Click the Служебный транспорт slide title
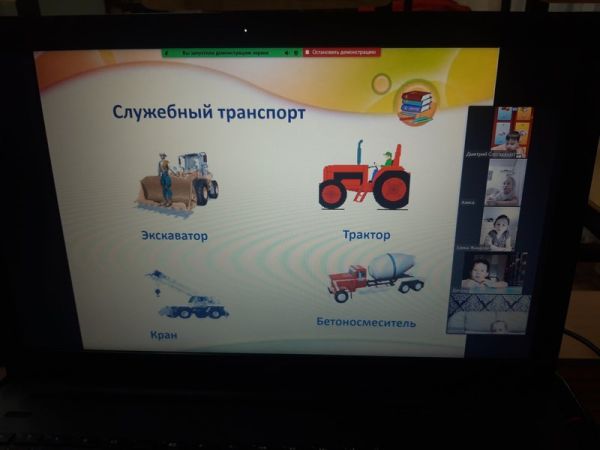 (x=209, y=113)
